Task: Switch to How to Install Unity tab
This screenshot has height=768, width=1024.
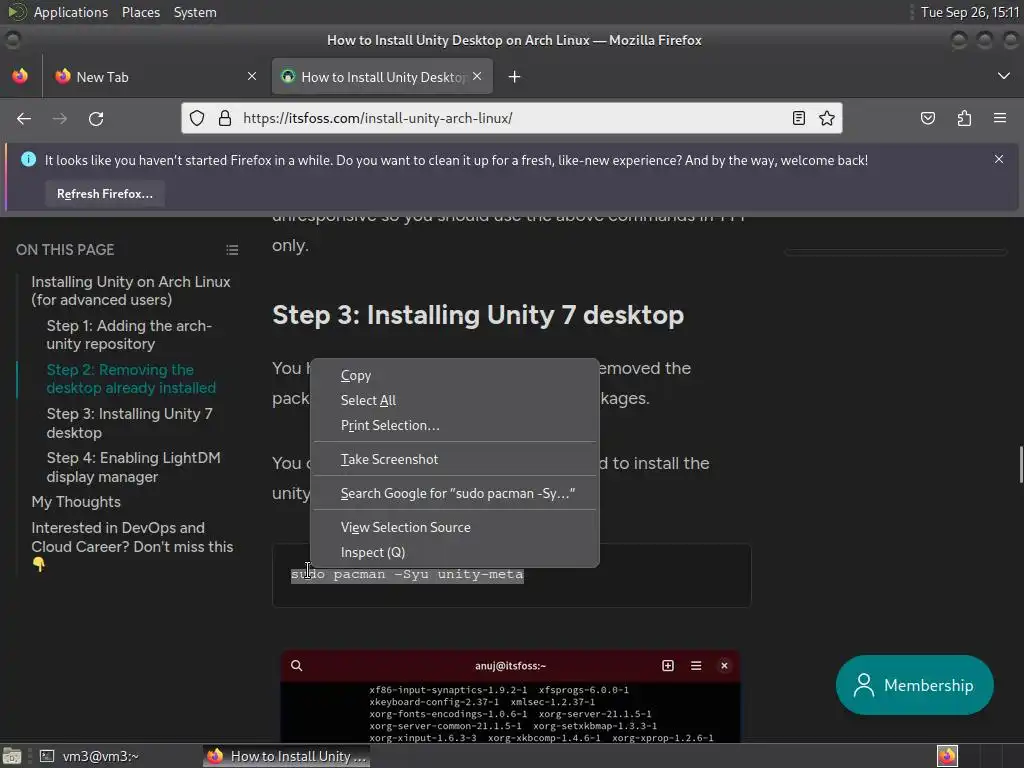Action: tap(382, 76)
